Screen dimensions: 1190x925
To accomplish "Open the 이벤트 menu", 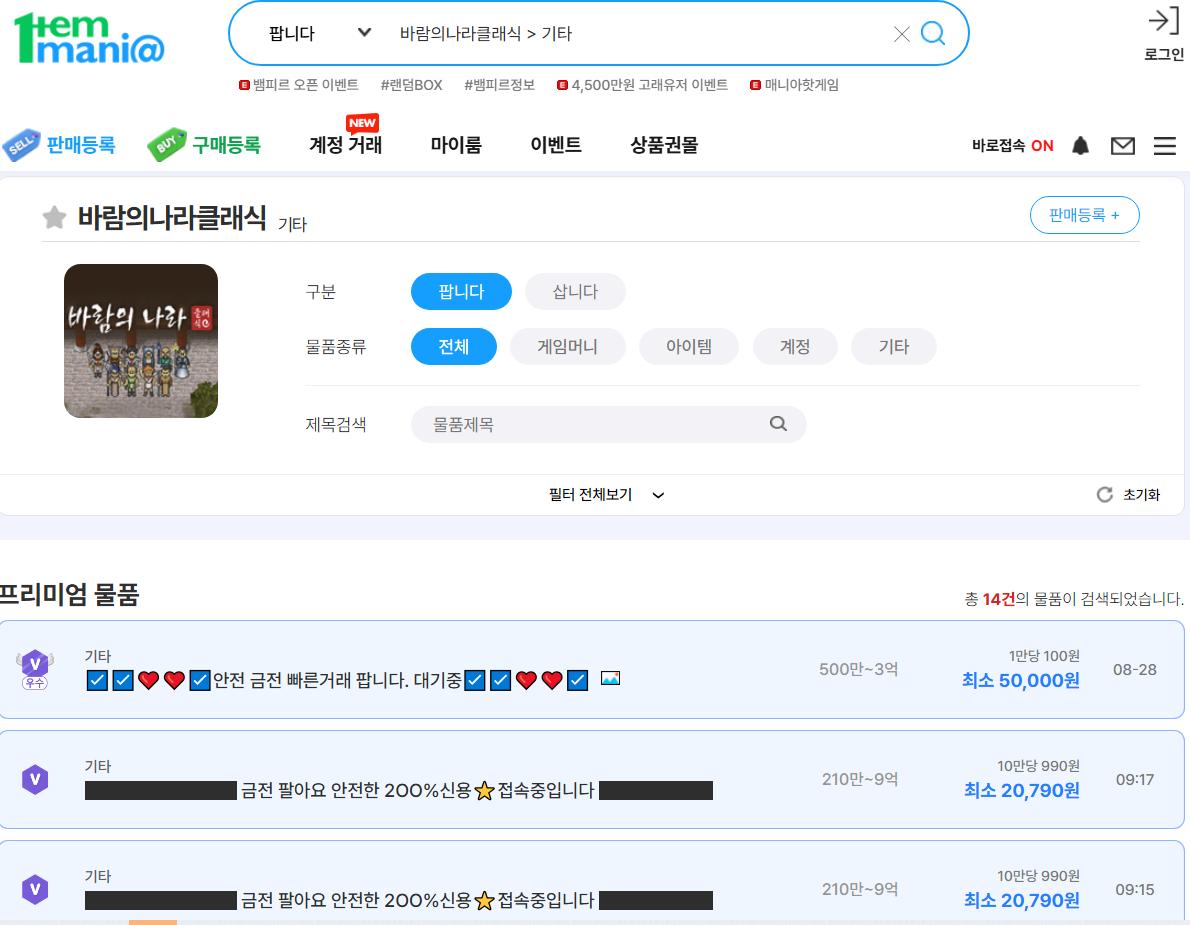I will click(x=556, y=144).
